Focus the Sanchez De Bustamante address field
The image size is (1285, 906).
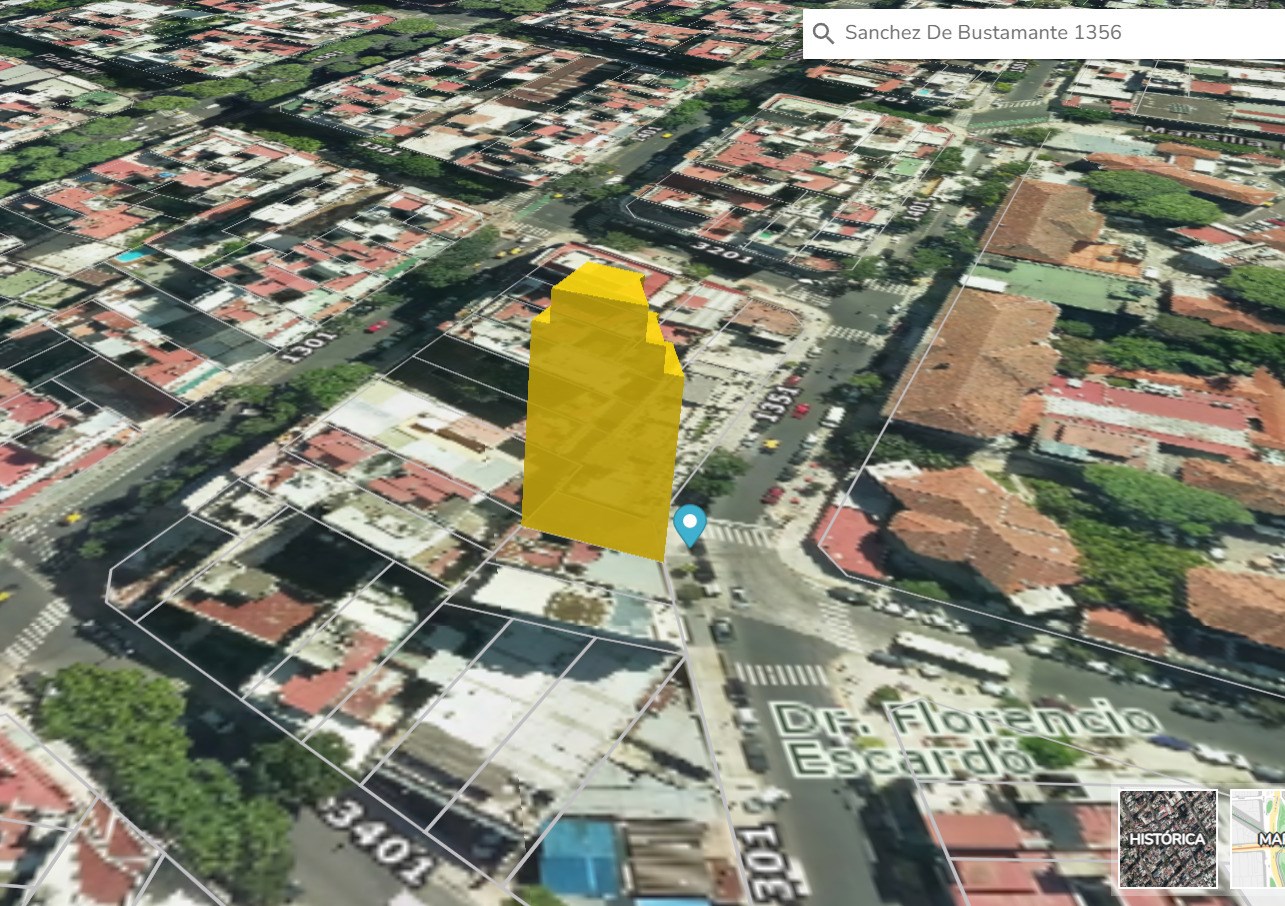1050,33
